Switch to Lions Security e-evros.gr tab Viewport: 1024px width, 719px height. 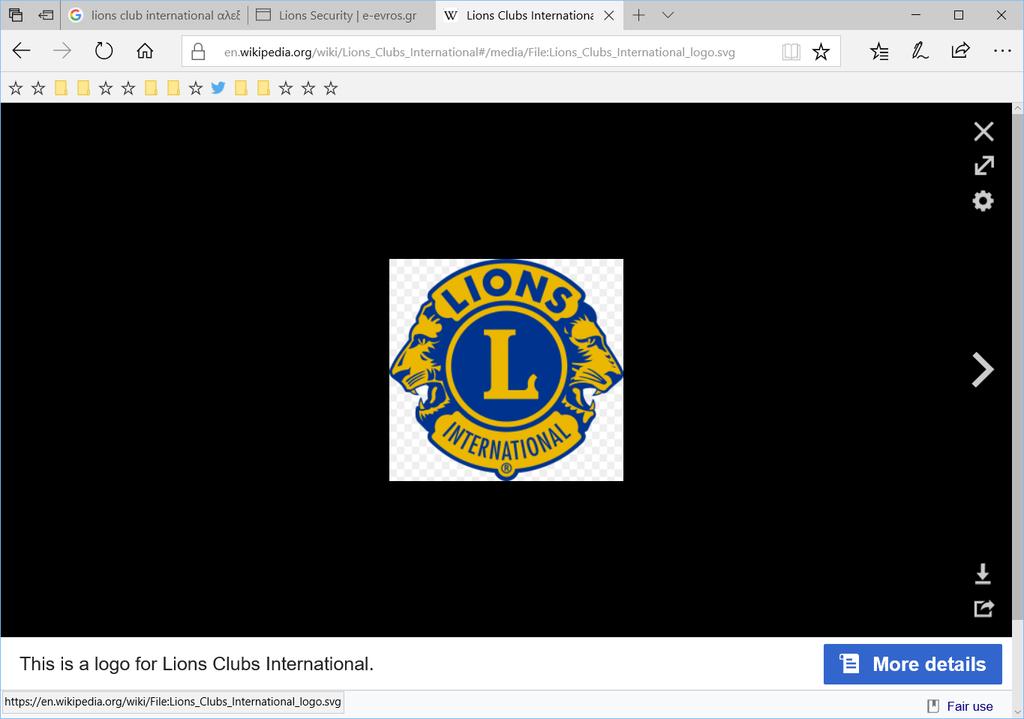pos(341,15)
